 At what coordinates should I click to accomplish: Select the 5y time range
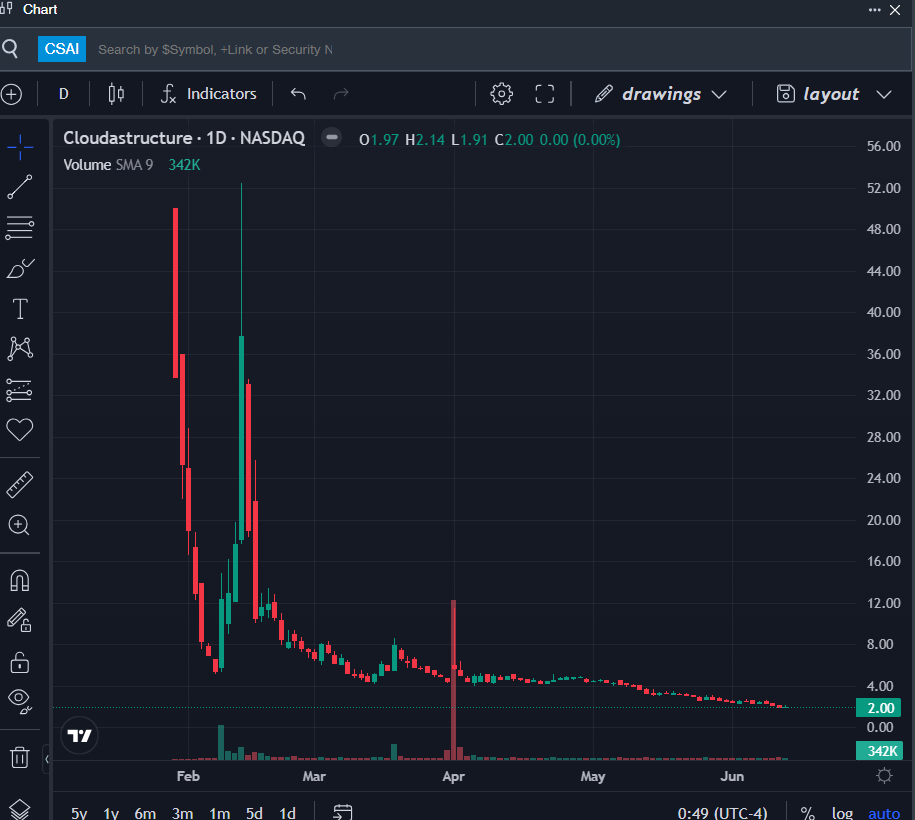(x=79, y=812)
